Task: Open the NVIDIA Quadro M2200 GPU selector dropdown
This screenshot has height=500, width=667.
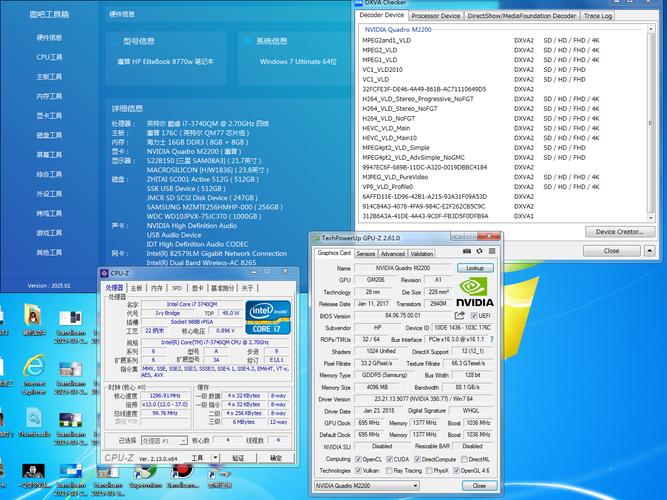Action: (x=367, y=486)
